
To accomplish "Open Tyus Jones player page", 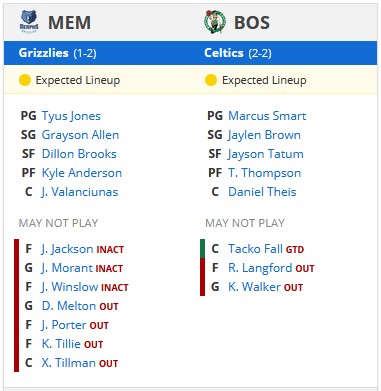I will pyautogui.click(x=71, y=116).
